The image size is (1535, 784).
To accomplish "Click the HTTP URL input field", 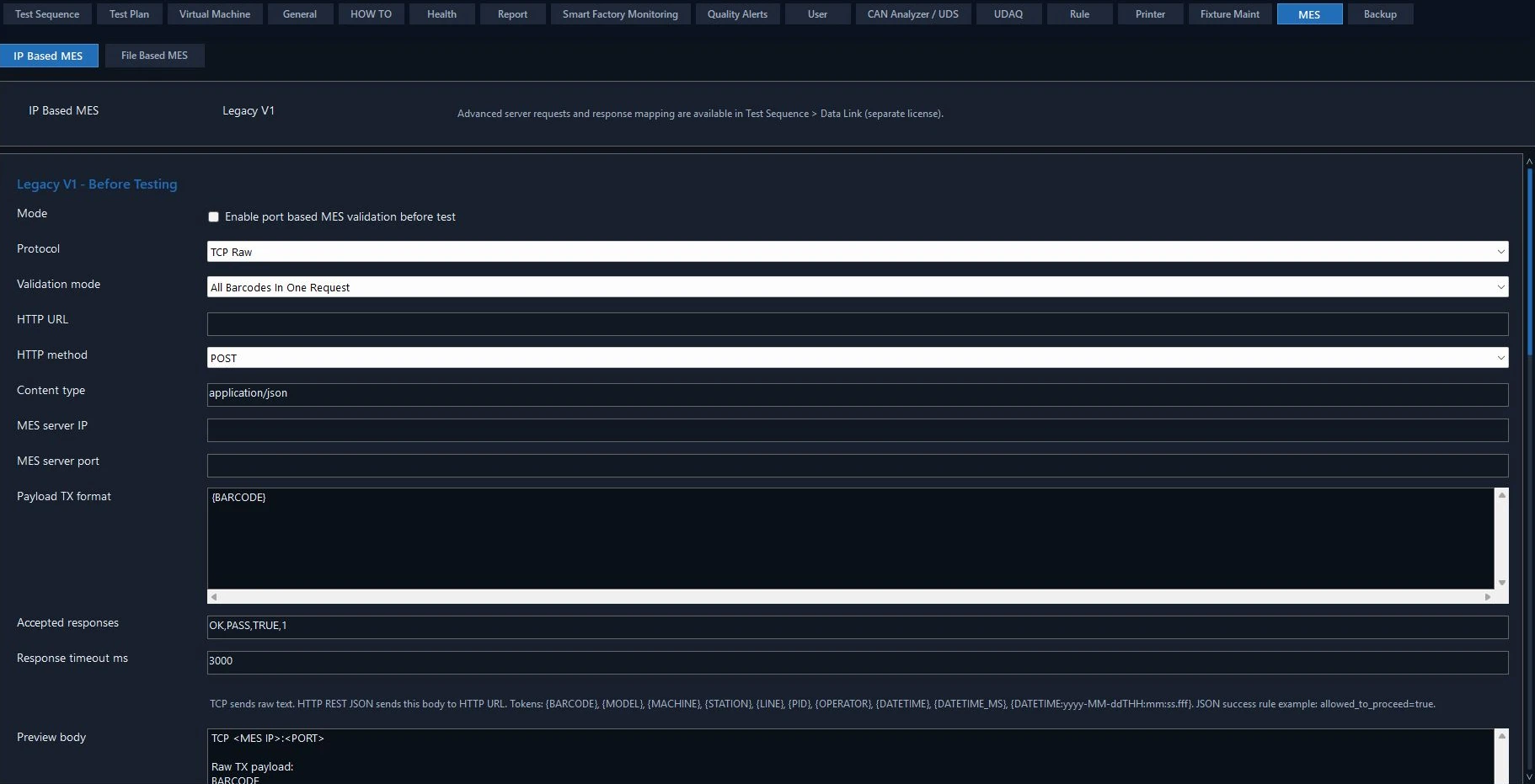I will tap(858, 324).
